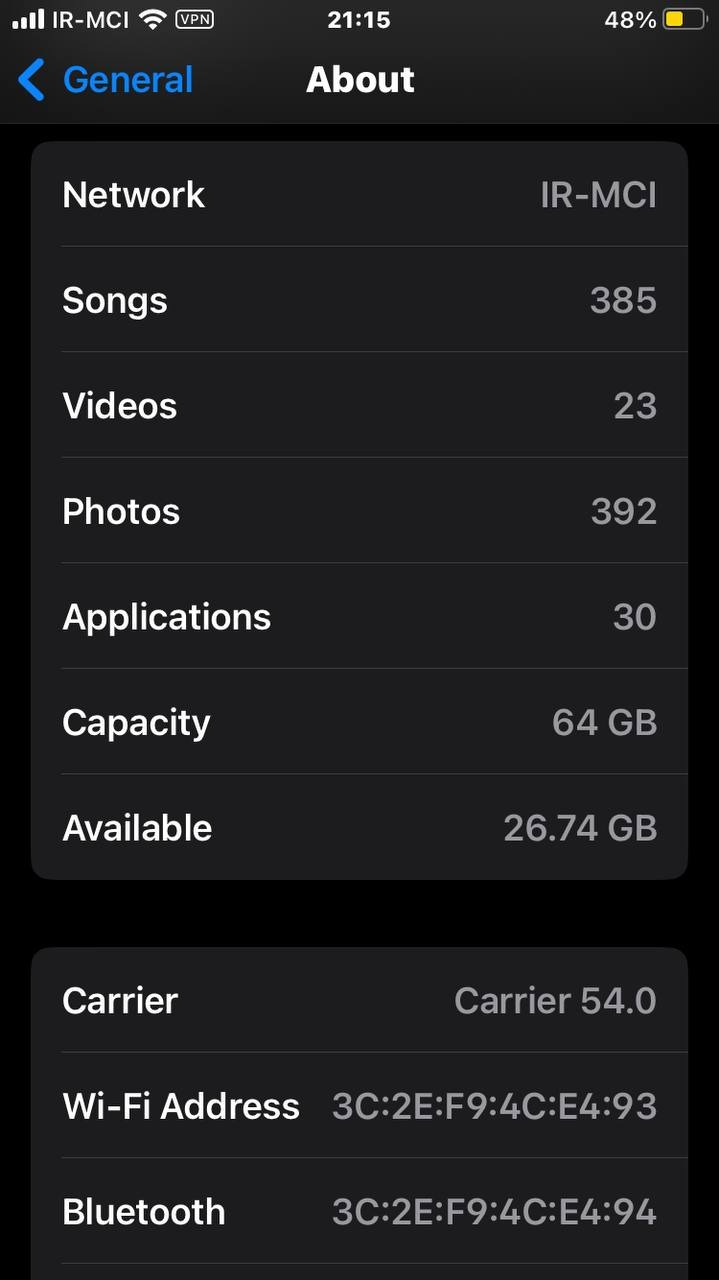Select the Songs count row
Viewport: 719px width, 1280px height.
[x=359, y=300]
